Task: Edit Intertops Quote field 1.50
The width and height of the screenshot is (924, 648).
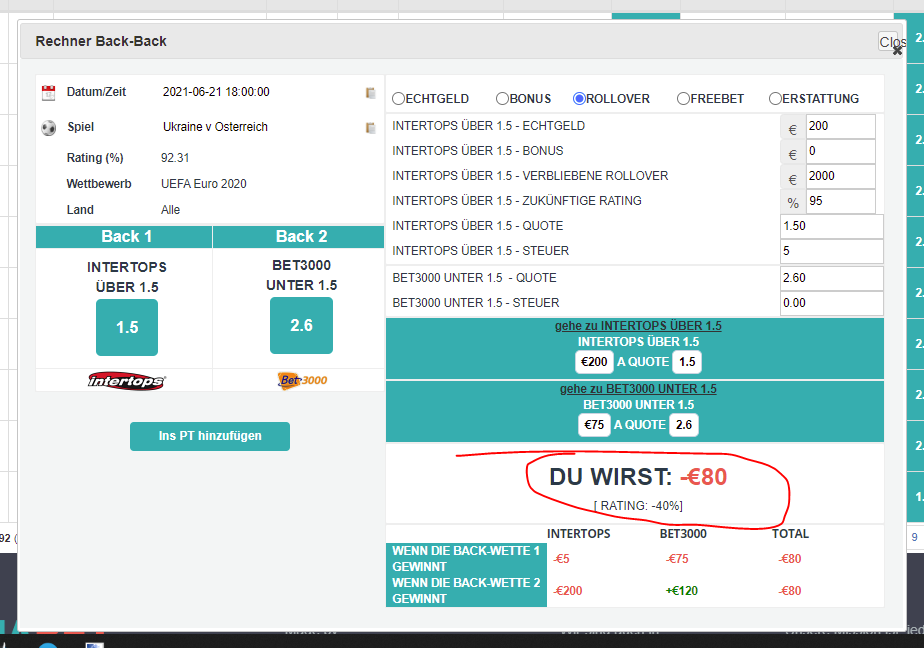Action: click(831, 226)
